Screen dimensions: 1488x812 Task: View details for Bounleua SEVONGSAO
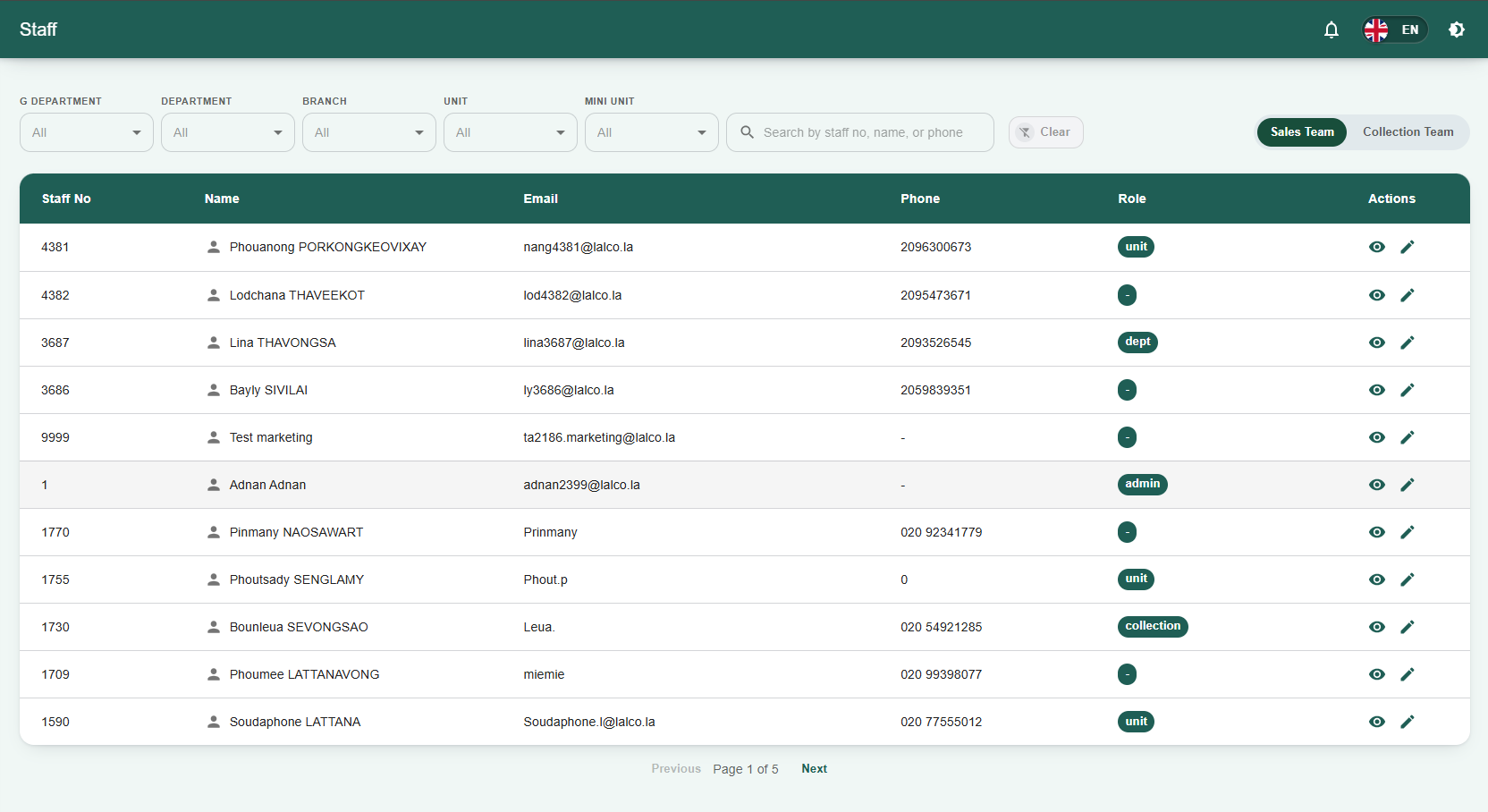coord(1377,627)
